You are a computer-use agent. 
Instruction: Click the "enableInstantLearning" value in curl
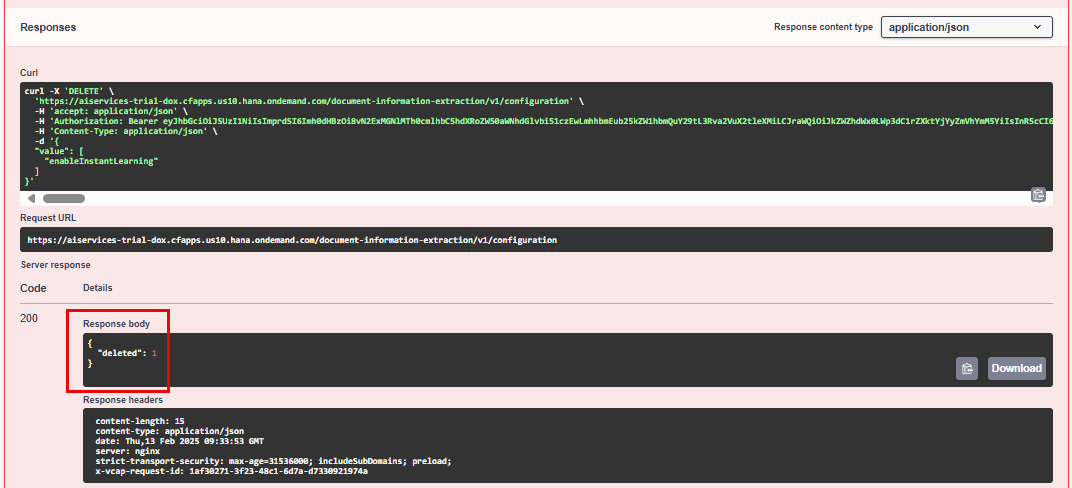[x=101, y=161]
